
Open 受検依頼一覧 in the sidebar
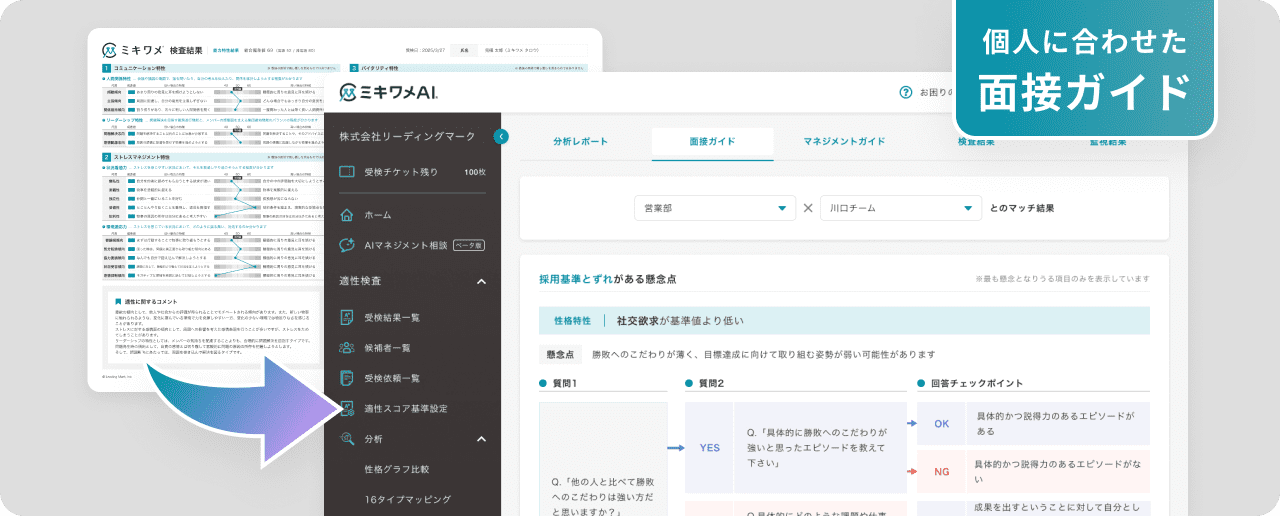(392, 378)
